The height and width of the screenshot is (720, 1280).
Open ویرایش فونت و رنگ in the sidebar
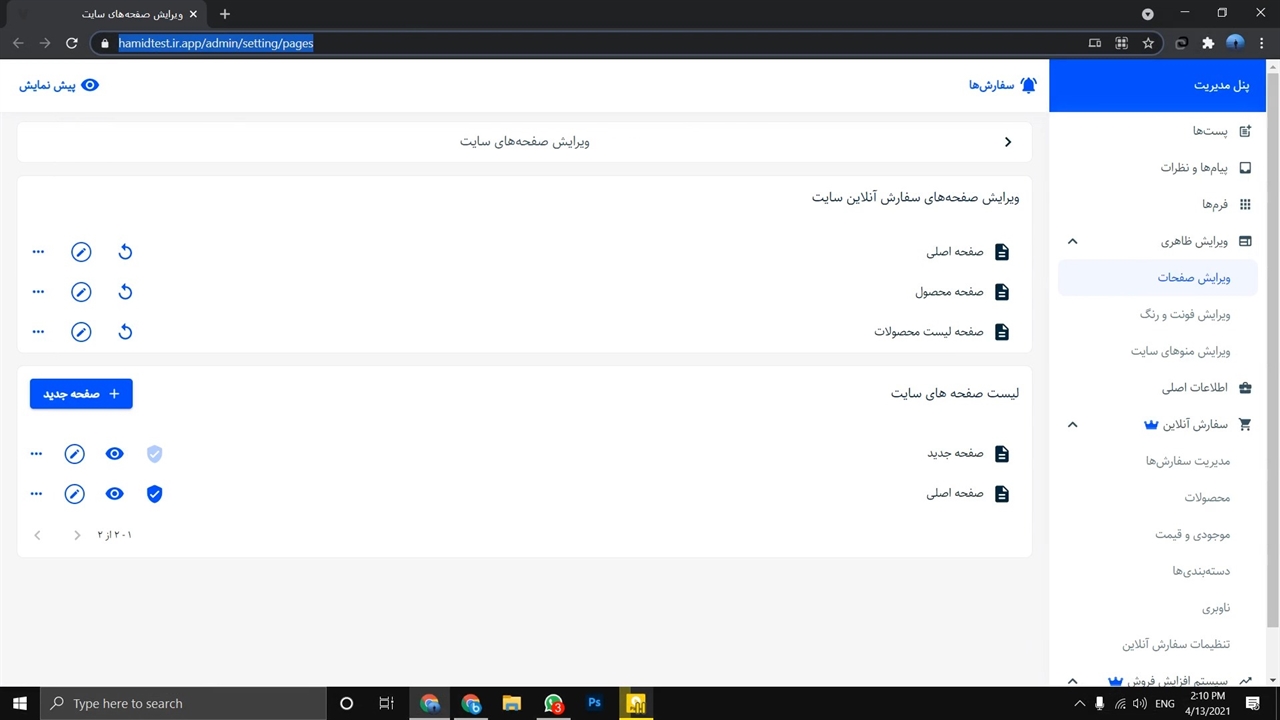(1185, 314)
